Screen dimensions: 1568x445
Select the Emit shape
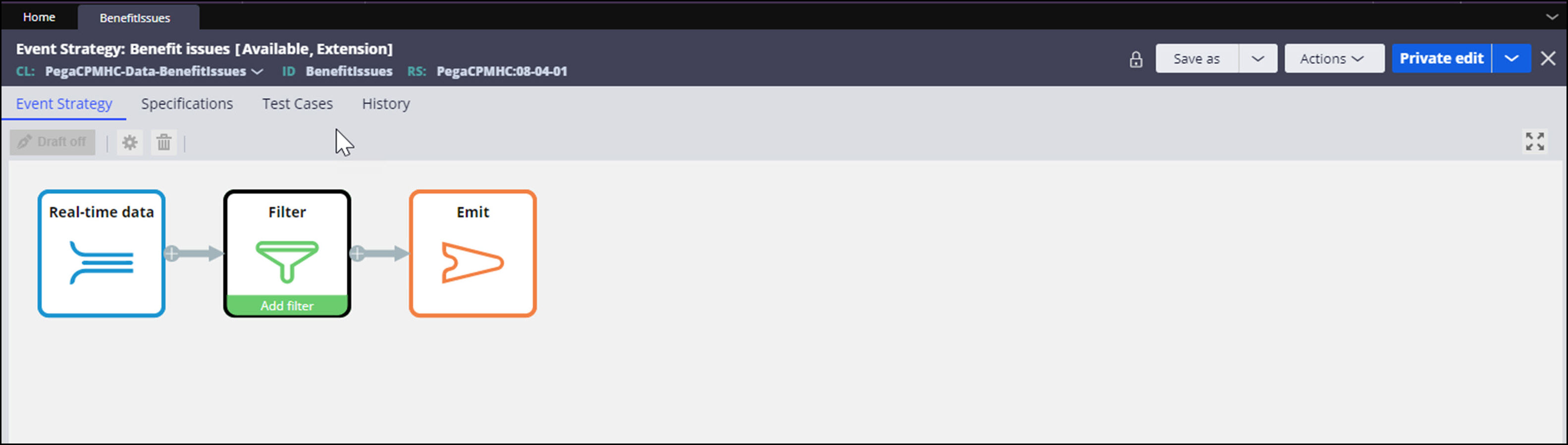point(472,253)
